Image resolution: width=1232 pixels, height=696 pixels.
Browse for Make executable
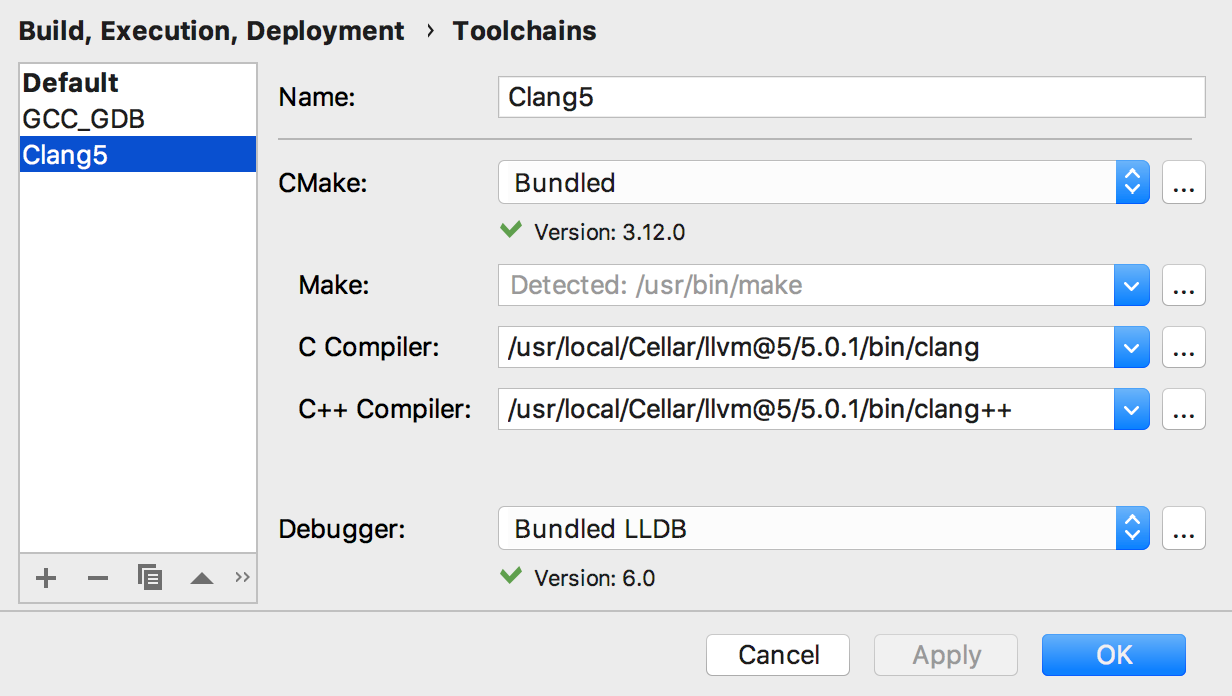coord(1183,286)
